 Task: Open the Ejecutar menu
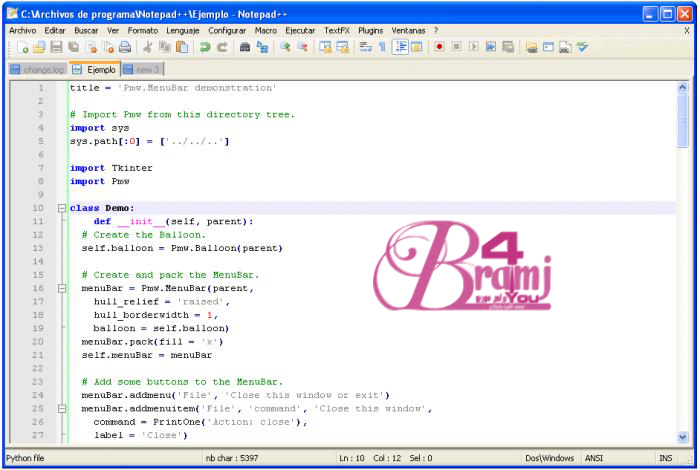[x=300, y=30]
